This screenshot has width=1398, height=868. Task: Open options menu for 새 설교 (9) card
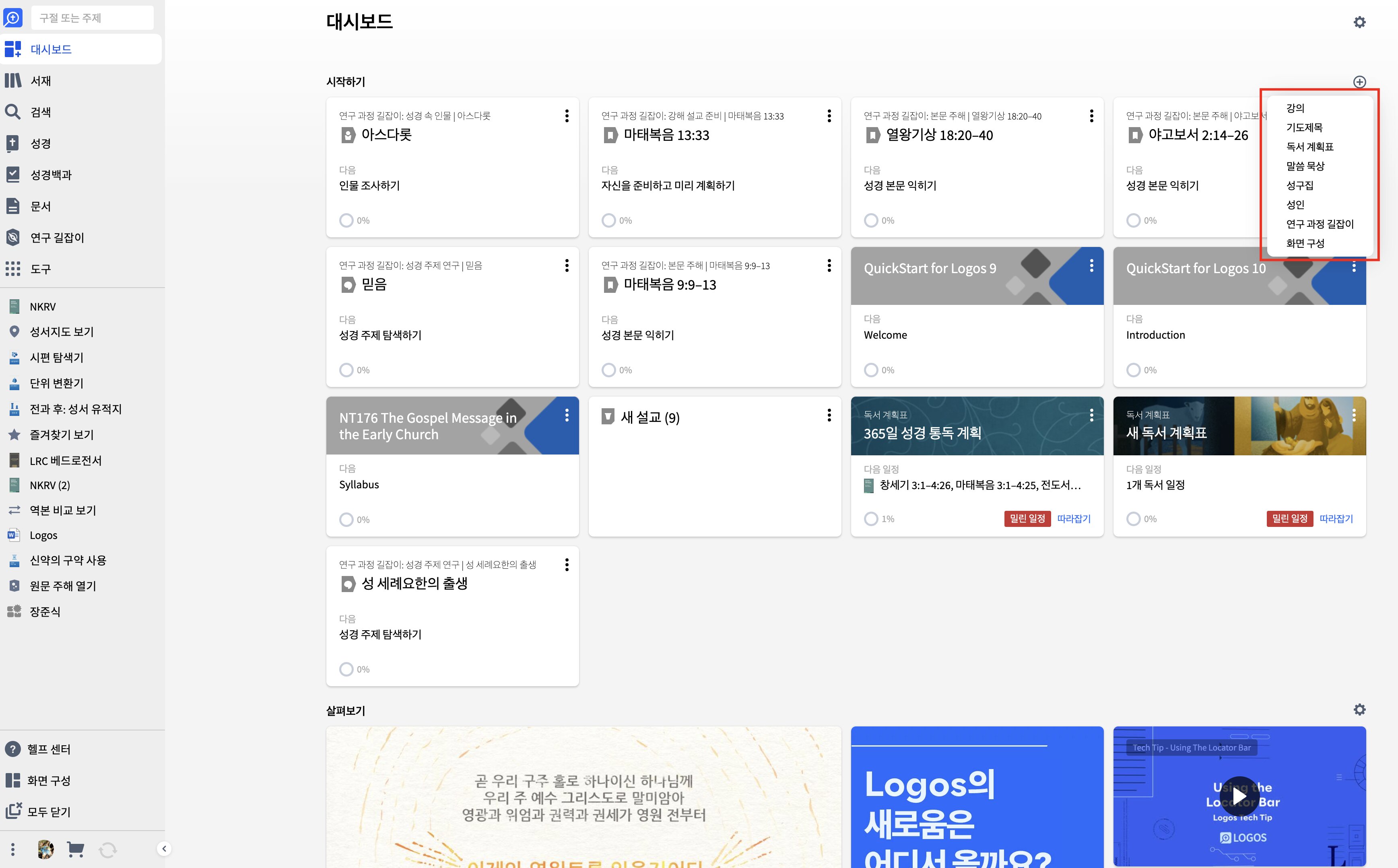point(829,415)
